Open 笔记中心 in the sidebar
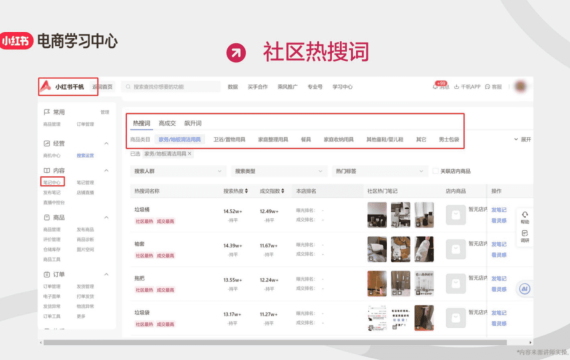570x360 pixels. (52, 182)
